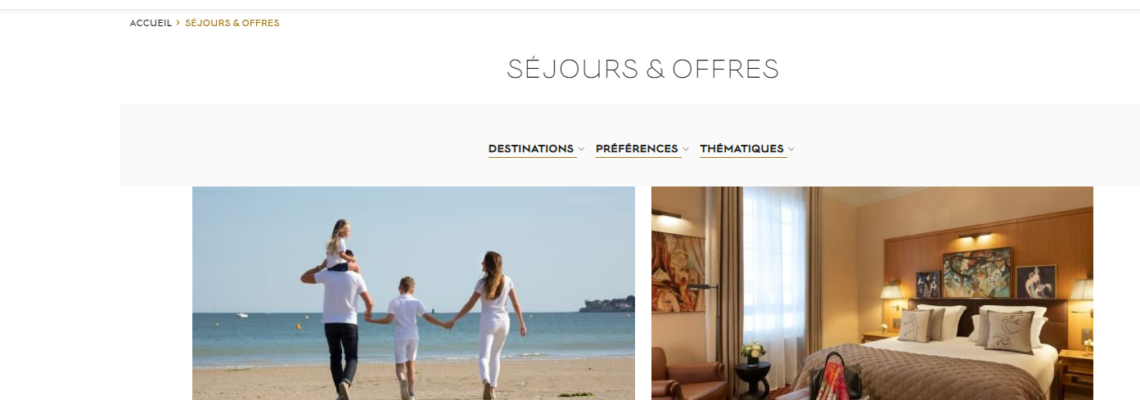Click the woman in white on the beach

tap(494, 325)
